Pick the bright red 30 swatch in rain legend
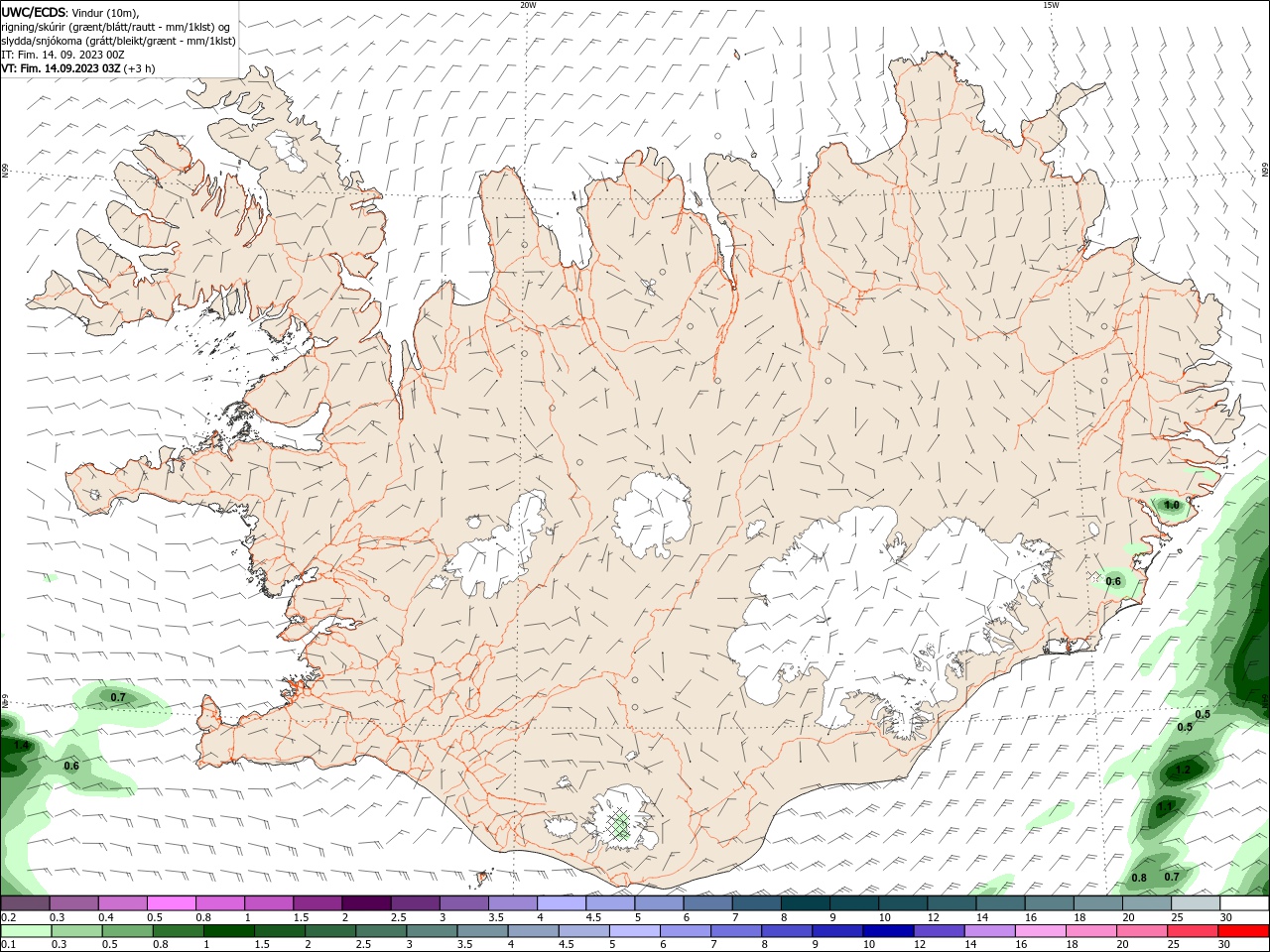 1243,931
